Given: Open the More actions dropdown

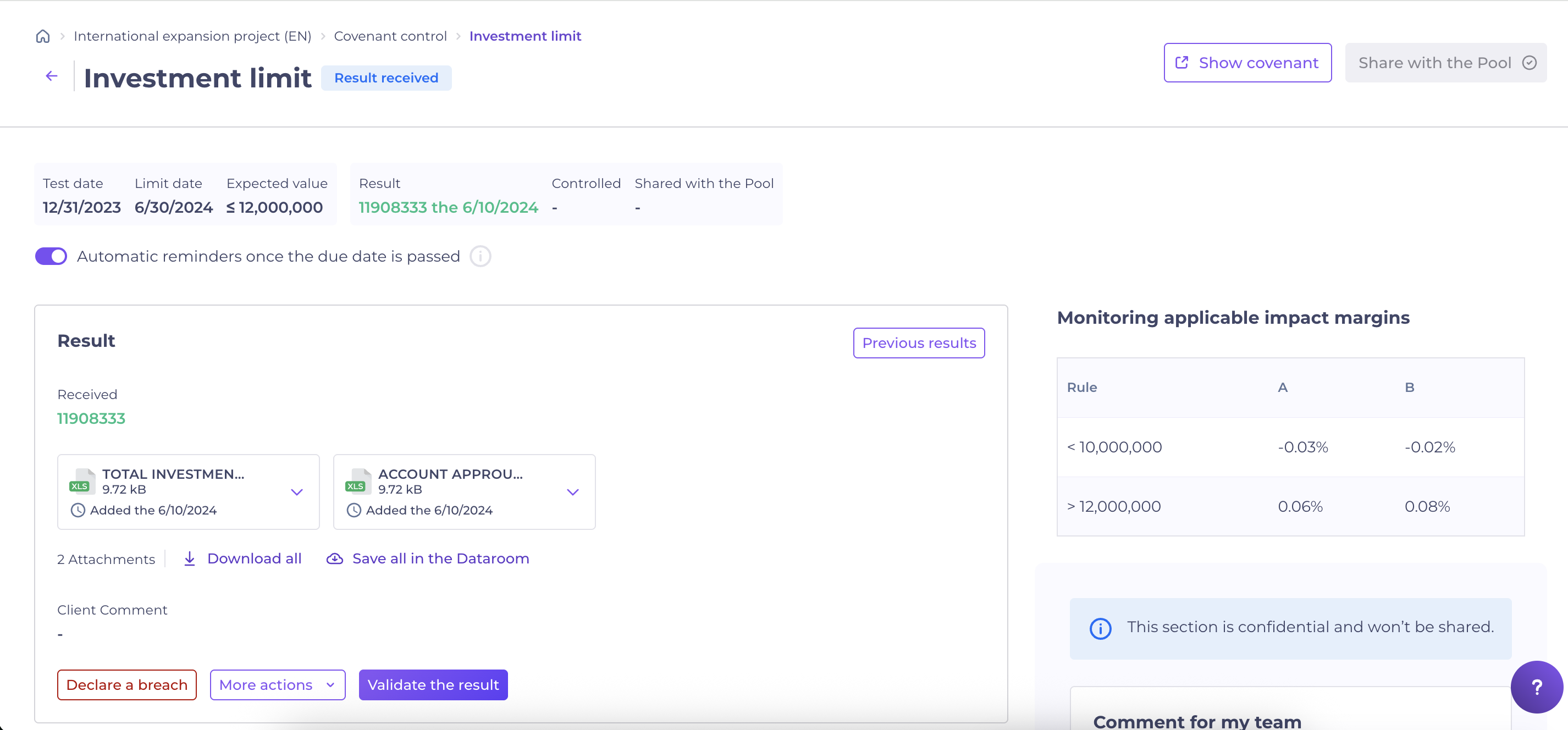Looking at the screenshot, I should click(x=278, y=685).
